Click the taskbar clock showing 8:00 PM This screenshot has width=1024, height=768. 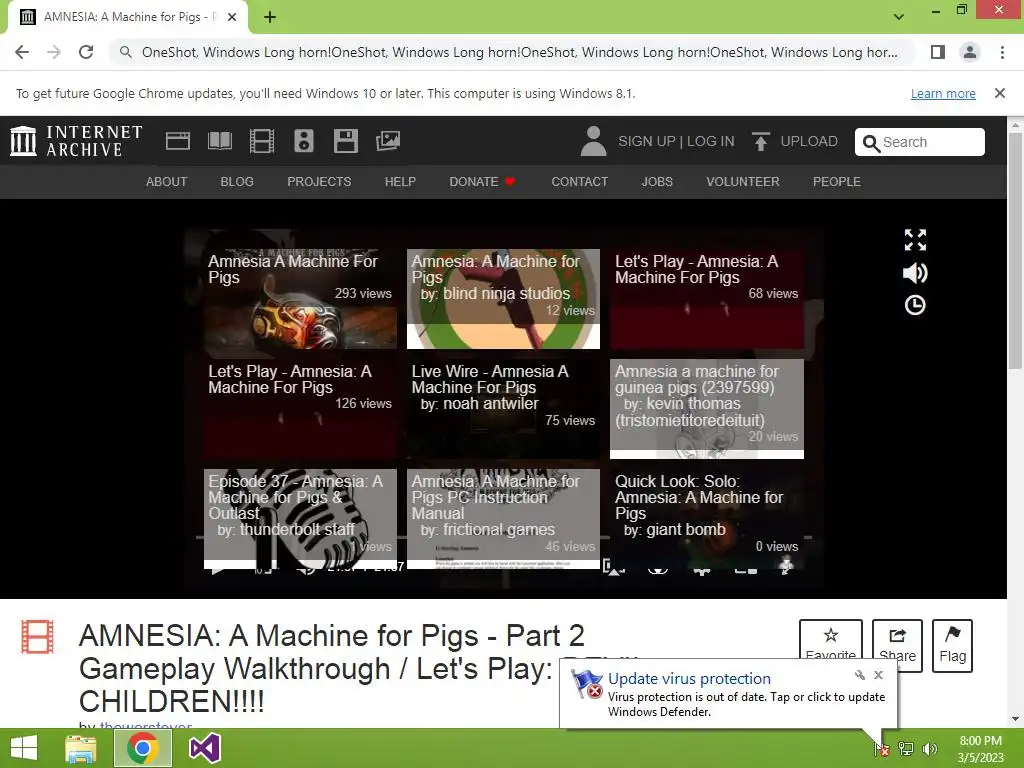tap(980, 749)
